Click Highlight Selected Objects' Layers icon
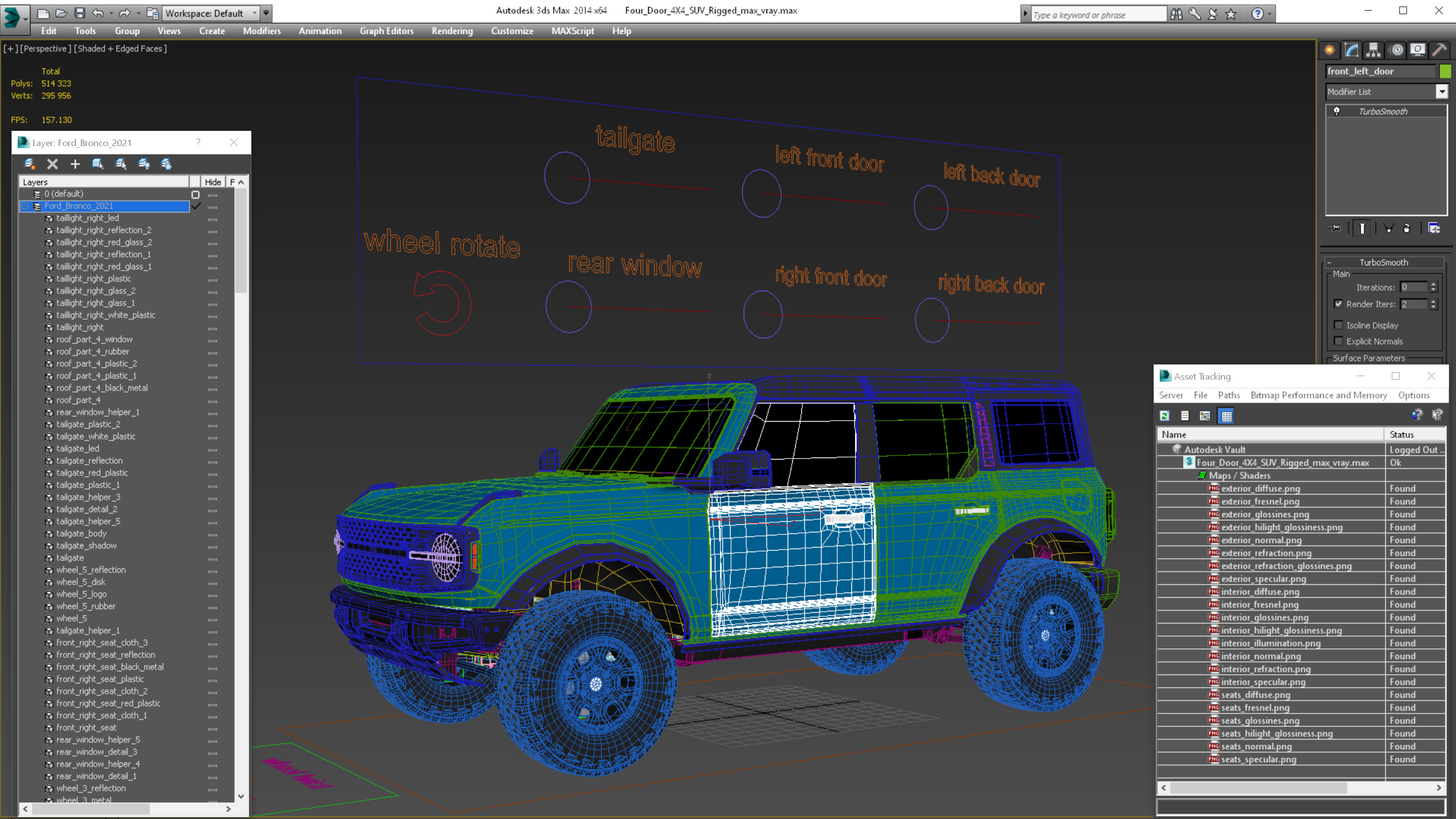The image size is (1456, 819). point(121,164)
